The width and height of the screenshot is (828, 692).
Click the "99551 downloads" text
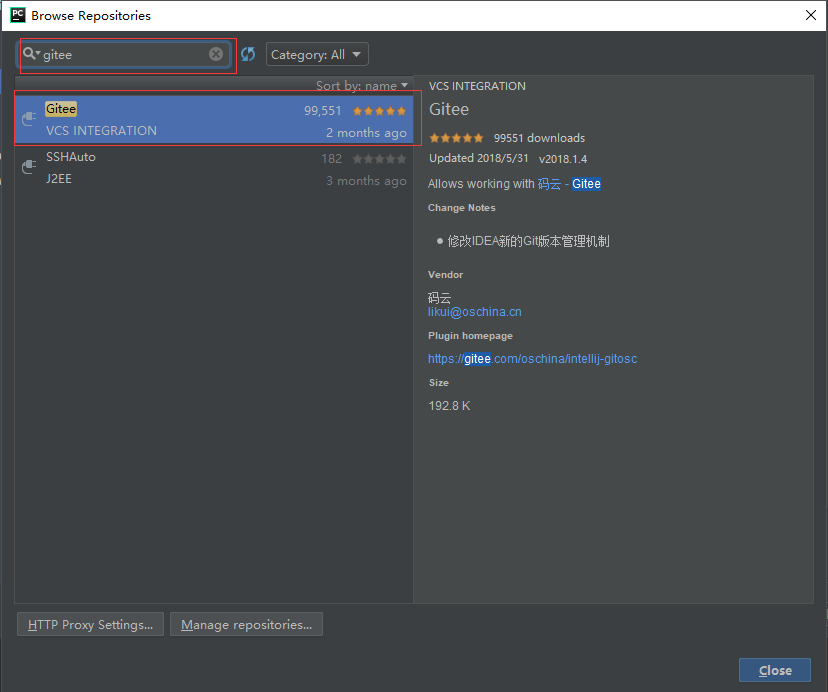(x=539, y=138)
